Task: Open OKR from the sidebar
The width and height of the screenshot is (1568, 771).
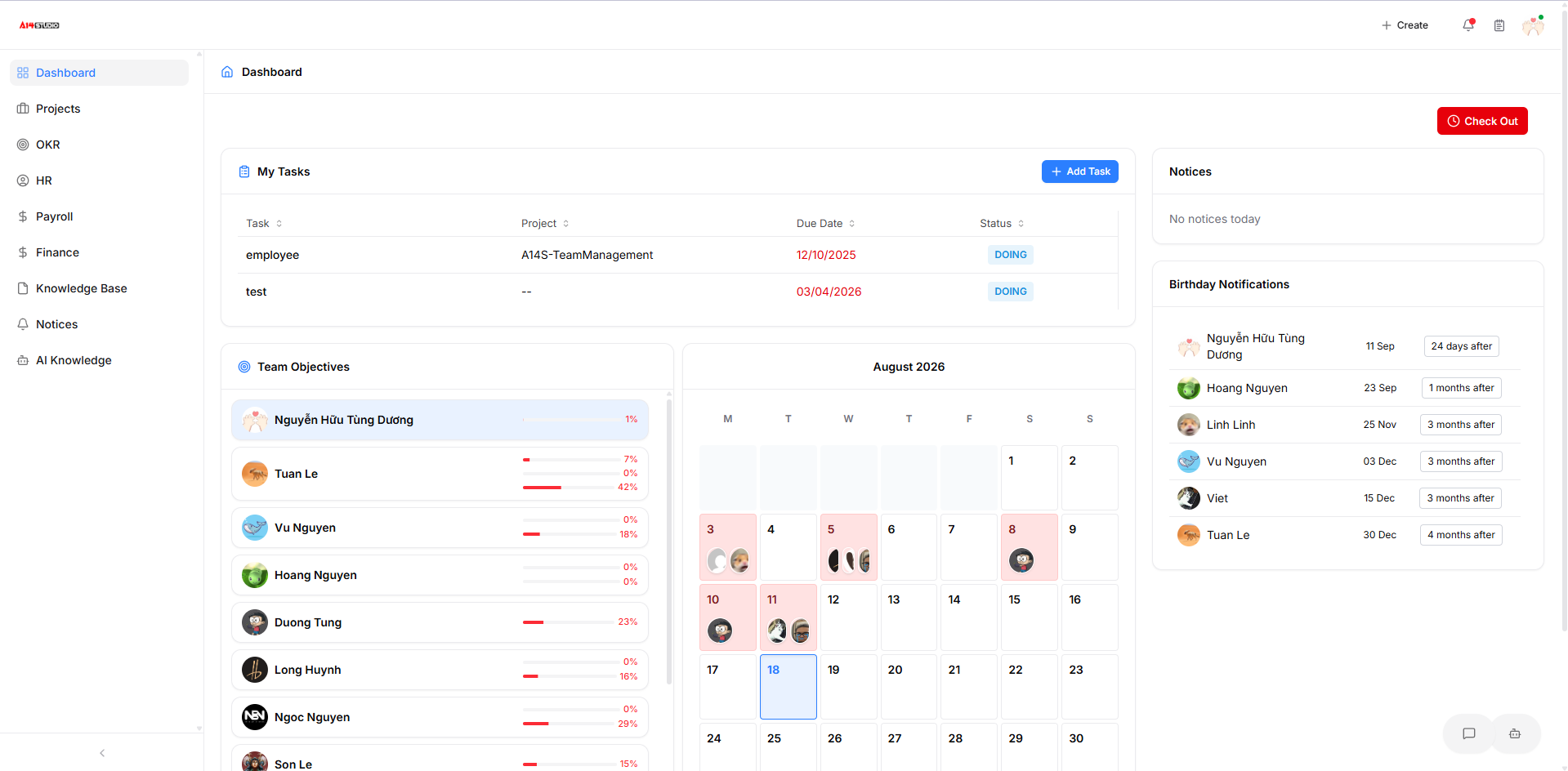Action: tap(99, 145)
